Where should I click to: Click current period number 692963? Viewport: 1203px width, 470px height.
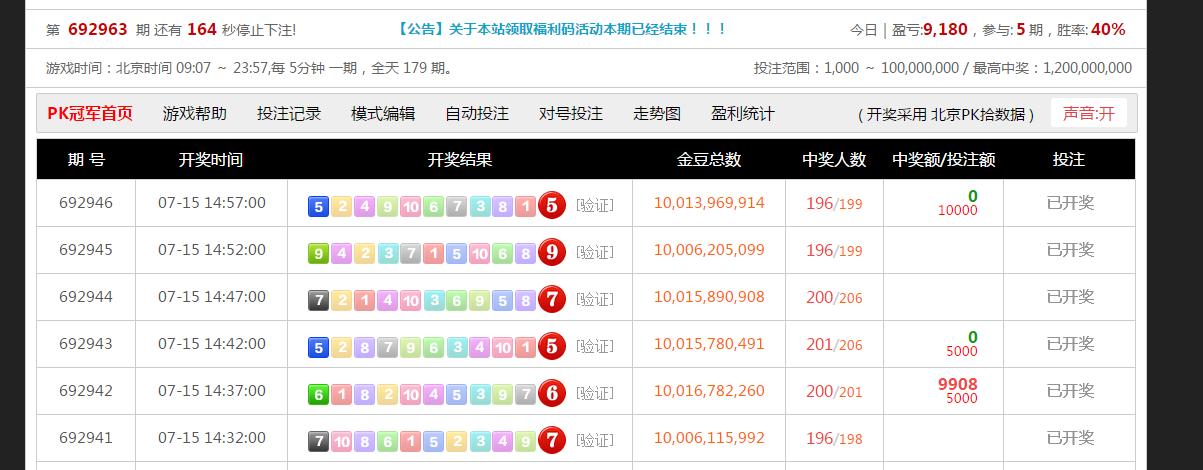(97, 30)
